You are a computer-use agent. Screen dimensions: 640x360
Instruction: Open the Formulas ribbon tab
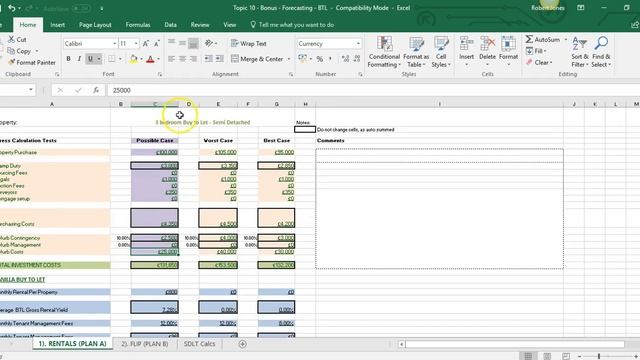coord(138,25)
